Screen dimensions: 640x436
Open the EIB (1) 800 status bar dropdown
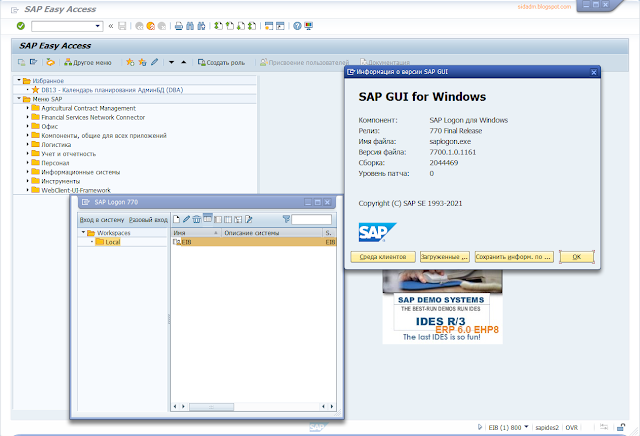click(x=526, y=427)
